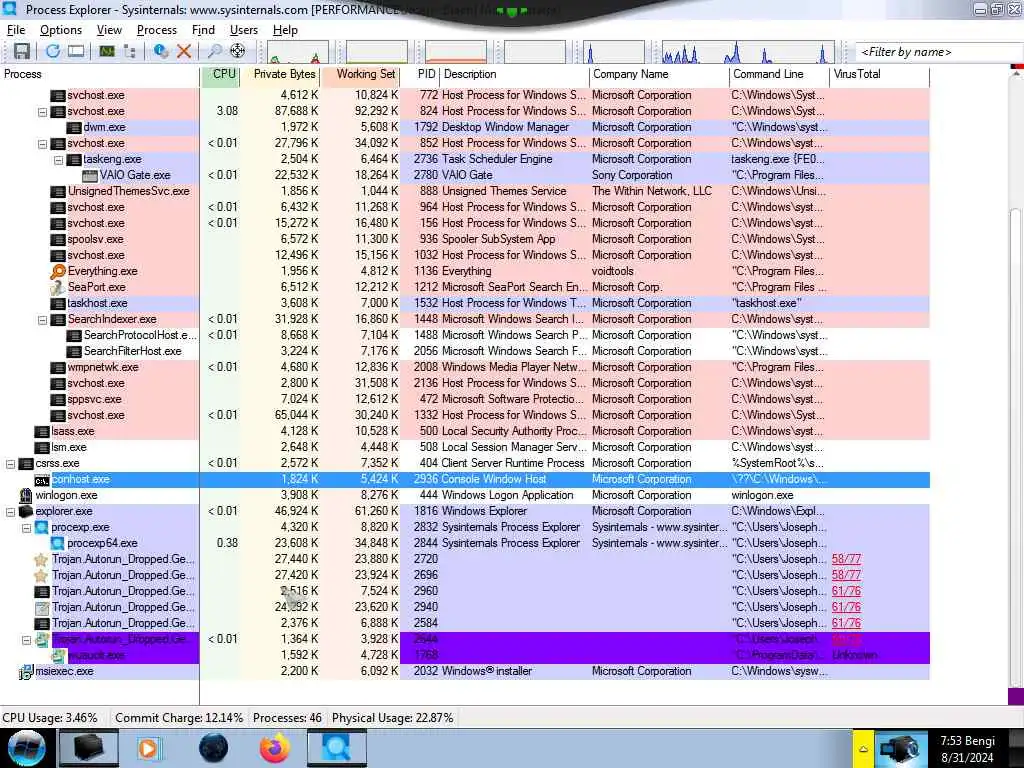Collapse the svchost.exe PID 852 tree
This screenshot has width=1024, height=768.
click(42, 144)
